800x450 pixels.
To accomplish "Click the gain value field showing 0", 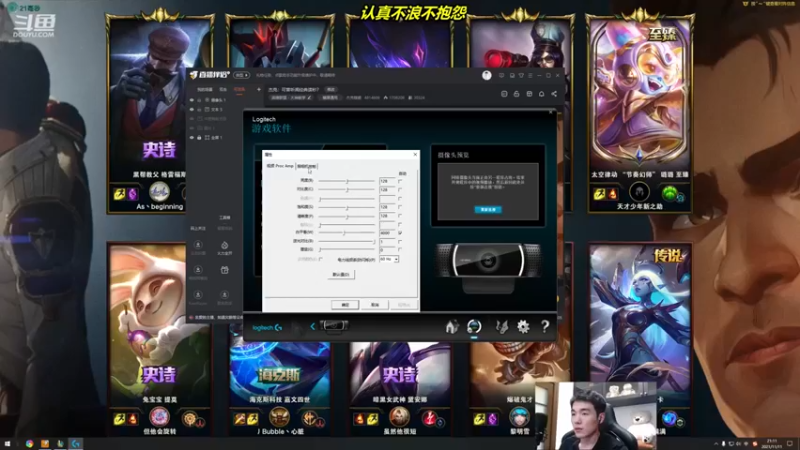I will [387, 249].
